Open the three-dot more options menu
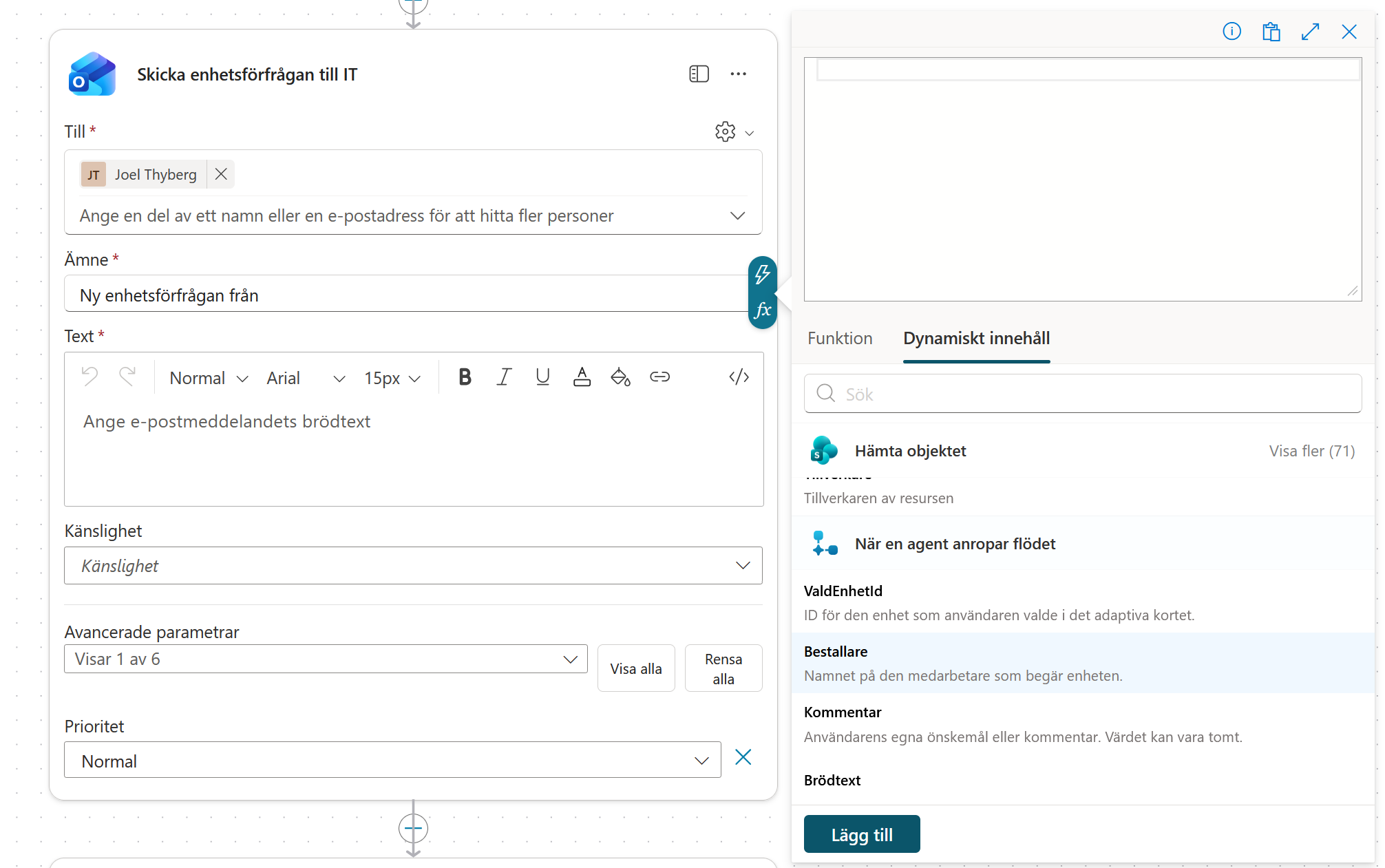 point(738,74)
